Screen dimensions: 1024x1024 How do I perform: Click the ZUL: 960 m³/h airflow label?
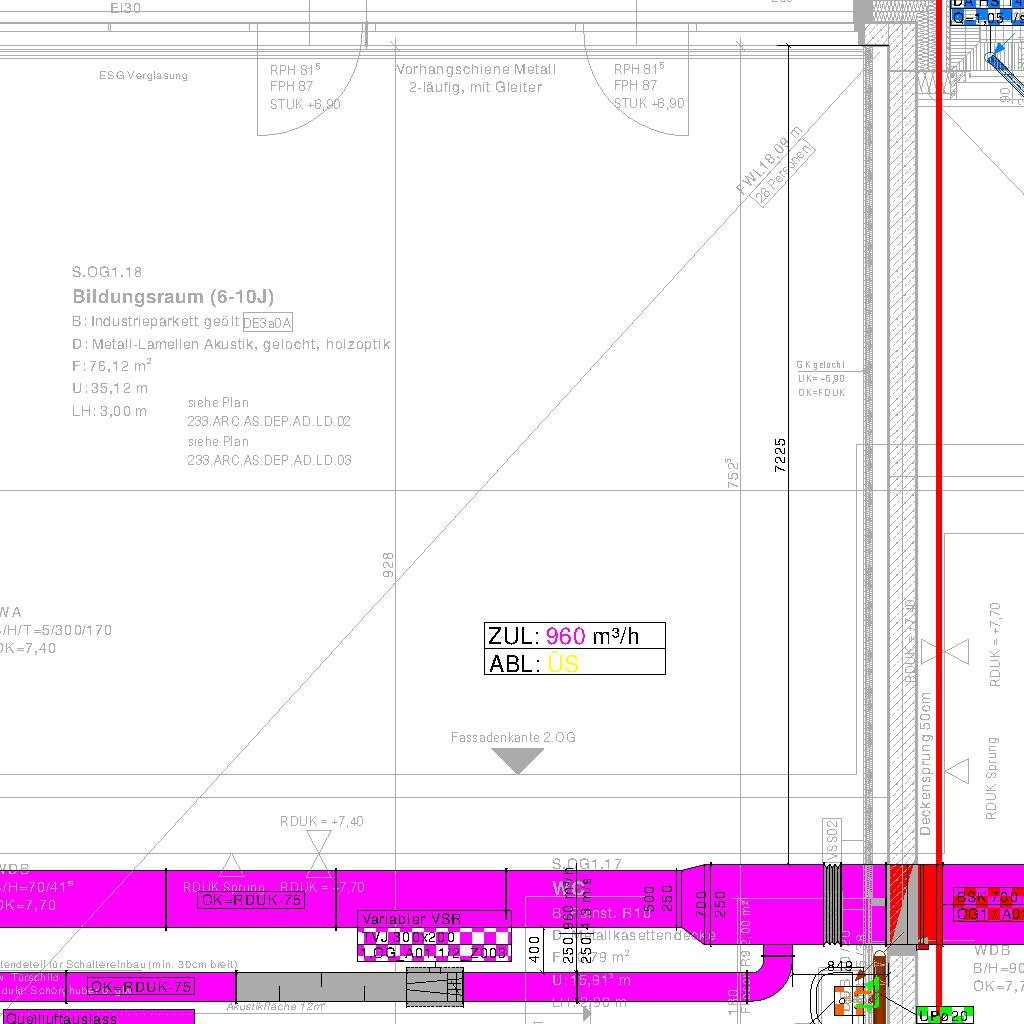click(574, 635)
